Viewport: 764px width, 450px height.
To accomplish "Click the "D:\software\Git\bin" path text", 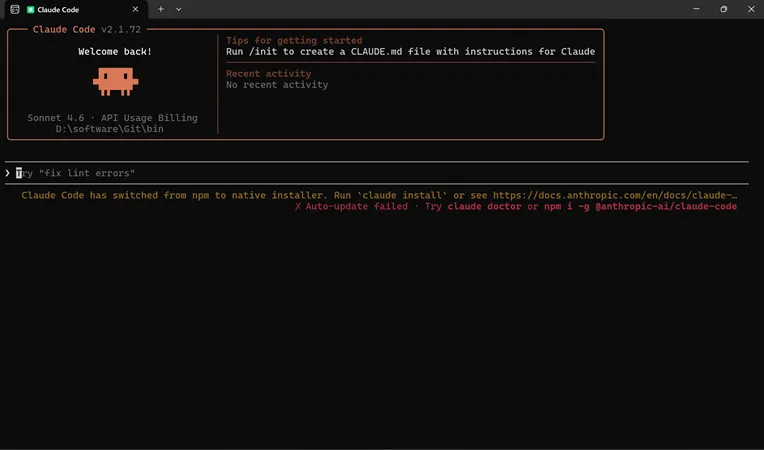I will (x=110, y=129).
